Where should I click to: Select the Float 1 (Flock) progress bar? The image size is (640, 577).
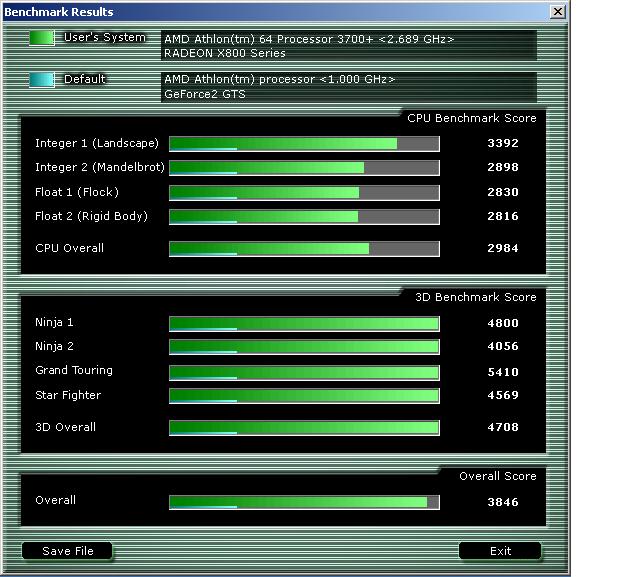point(304,192)
